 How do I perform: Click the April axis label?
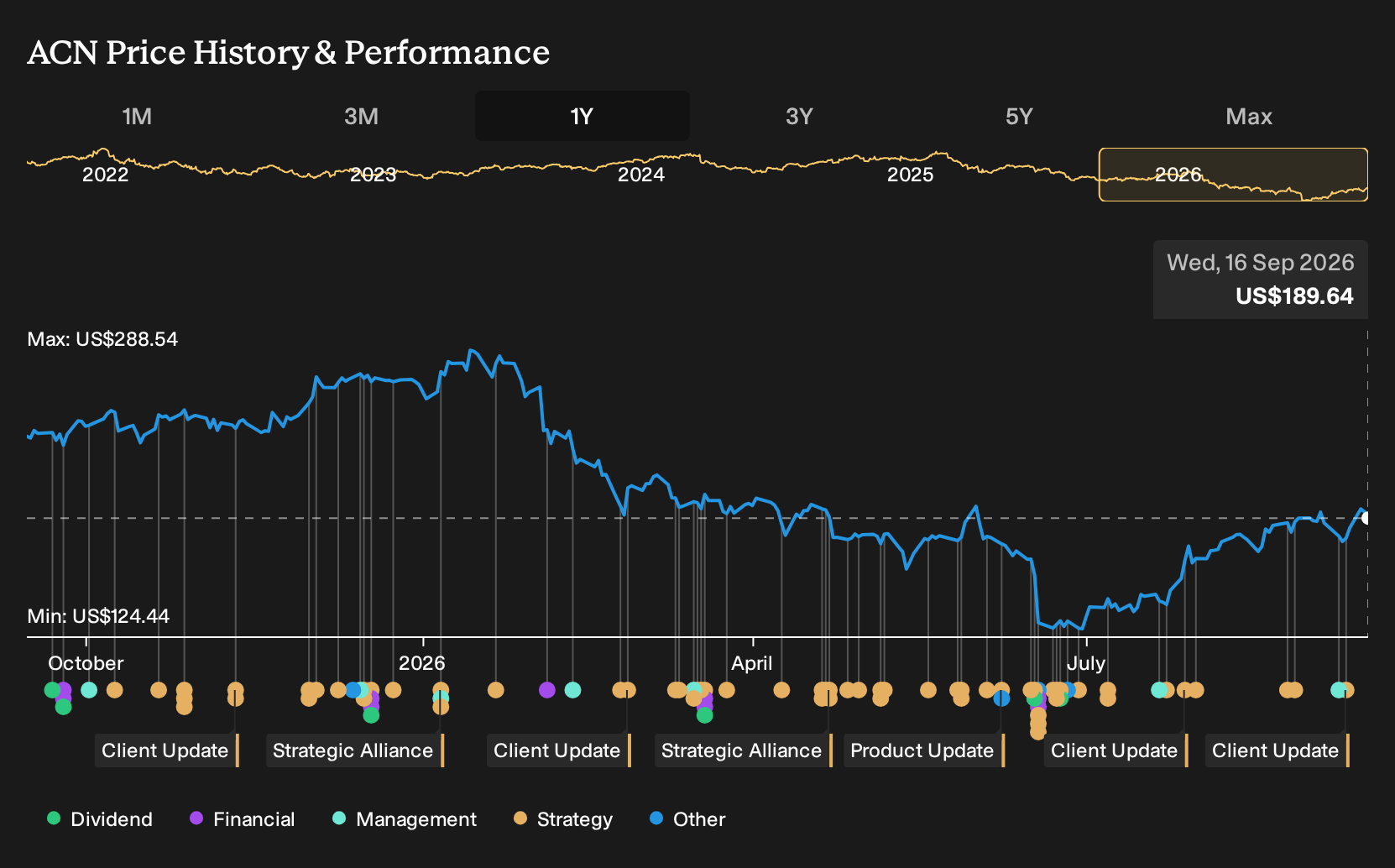(752, 663)
